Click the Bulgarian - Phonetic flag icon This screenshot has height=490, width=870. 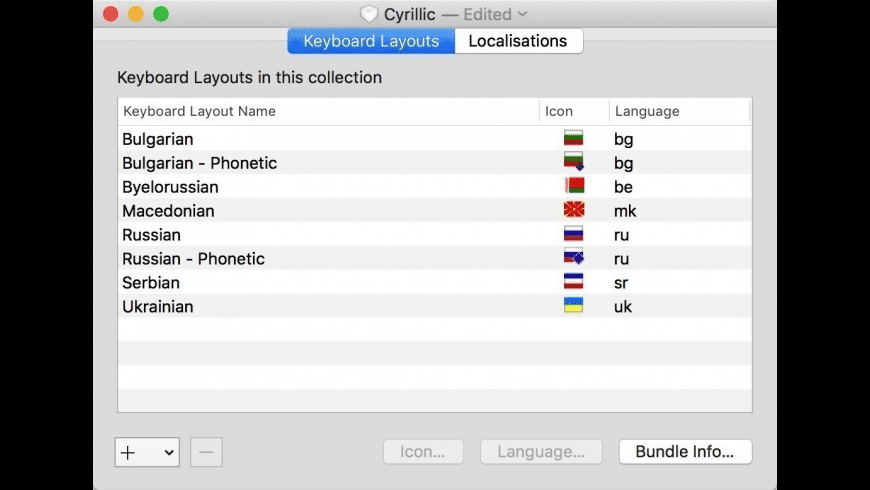point(573,163)
